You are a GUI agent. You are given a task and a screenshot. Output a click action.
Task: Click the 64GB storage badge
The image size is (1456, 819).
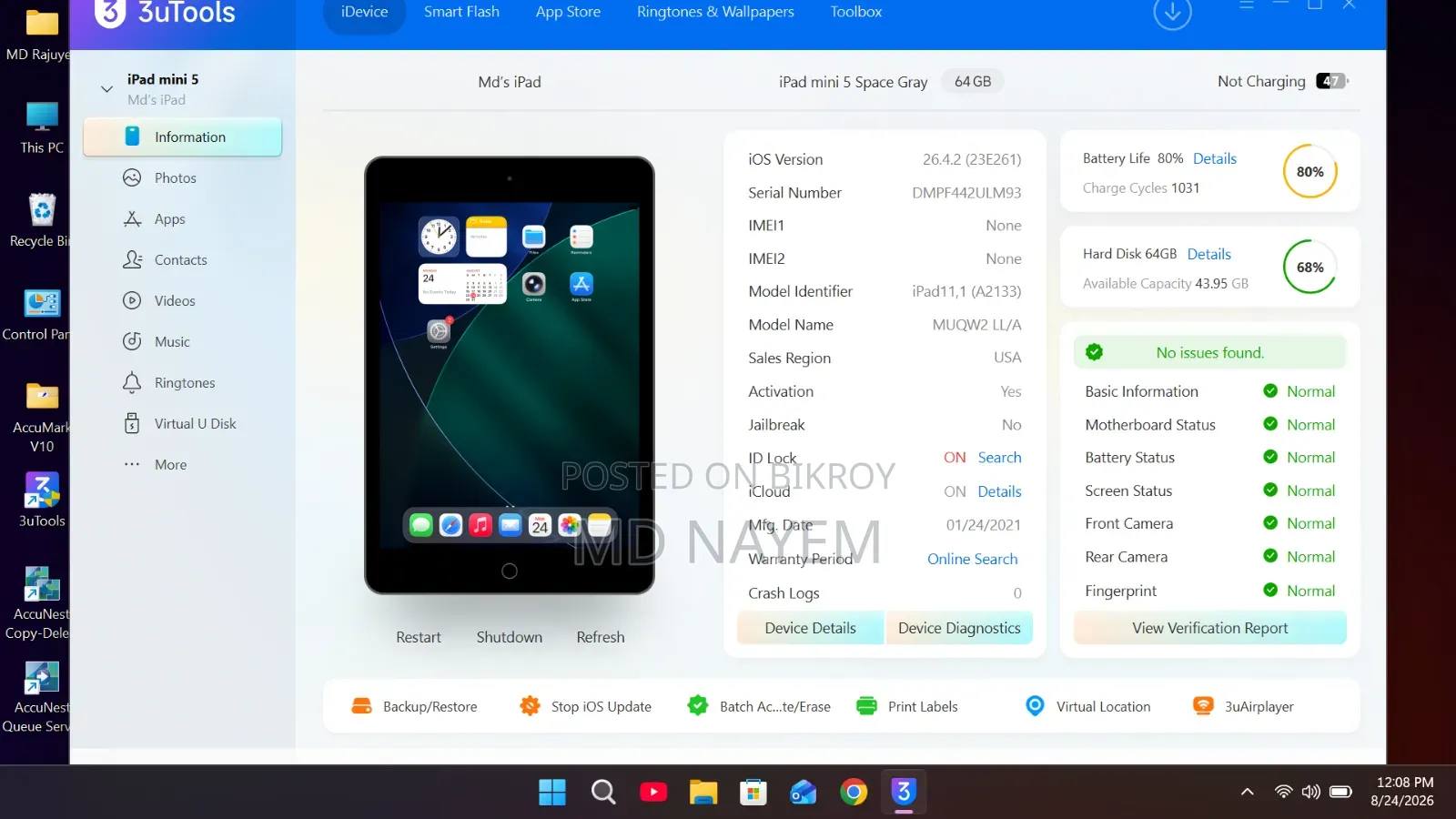[x=973, y=81]
